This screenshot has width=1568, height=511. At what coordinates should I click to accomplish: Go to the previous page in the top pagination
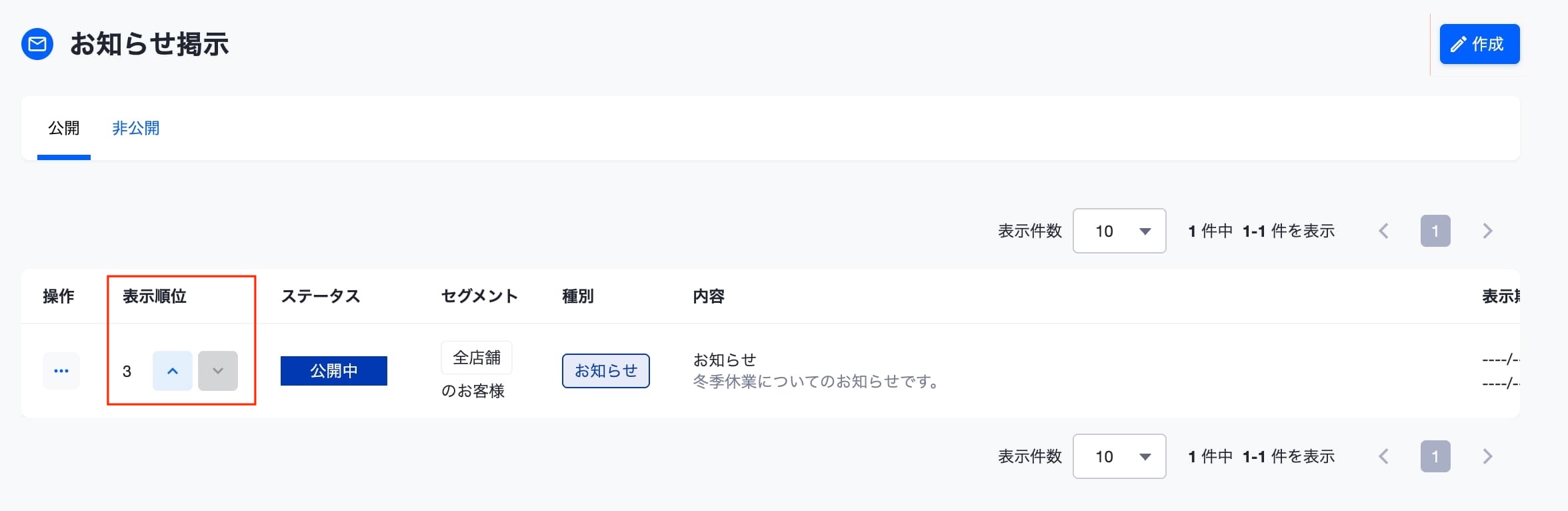coord(1384,231)
